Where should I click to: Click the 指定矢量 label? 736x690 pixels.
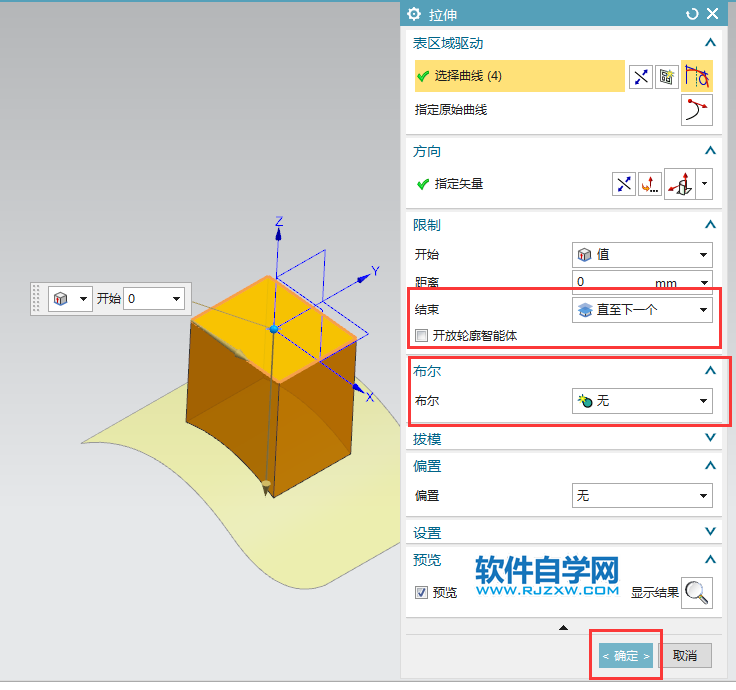pyautogui.click(x=459, y=184)
